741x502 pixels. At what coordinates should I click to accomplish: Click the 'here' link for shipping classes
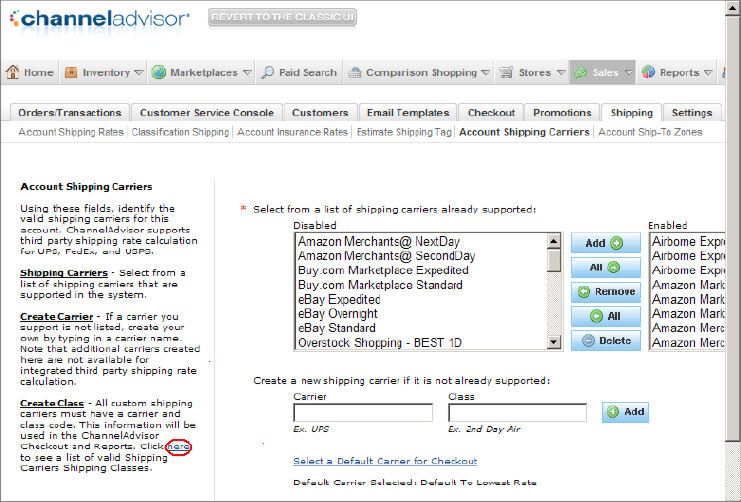click(x=179, y=446)
